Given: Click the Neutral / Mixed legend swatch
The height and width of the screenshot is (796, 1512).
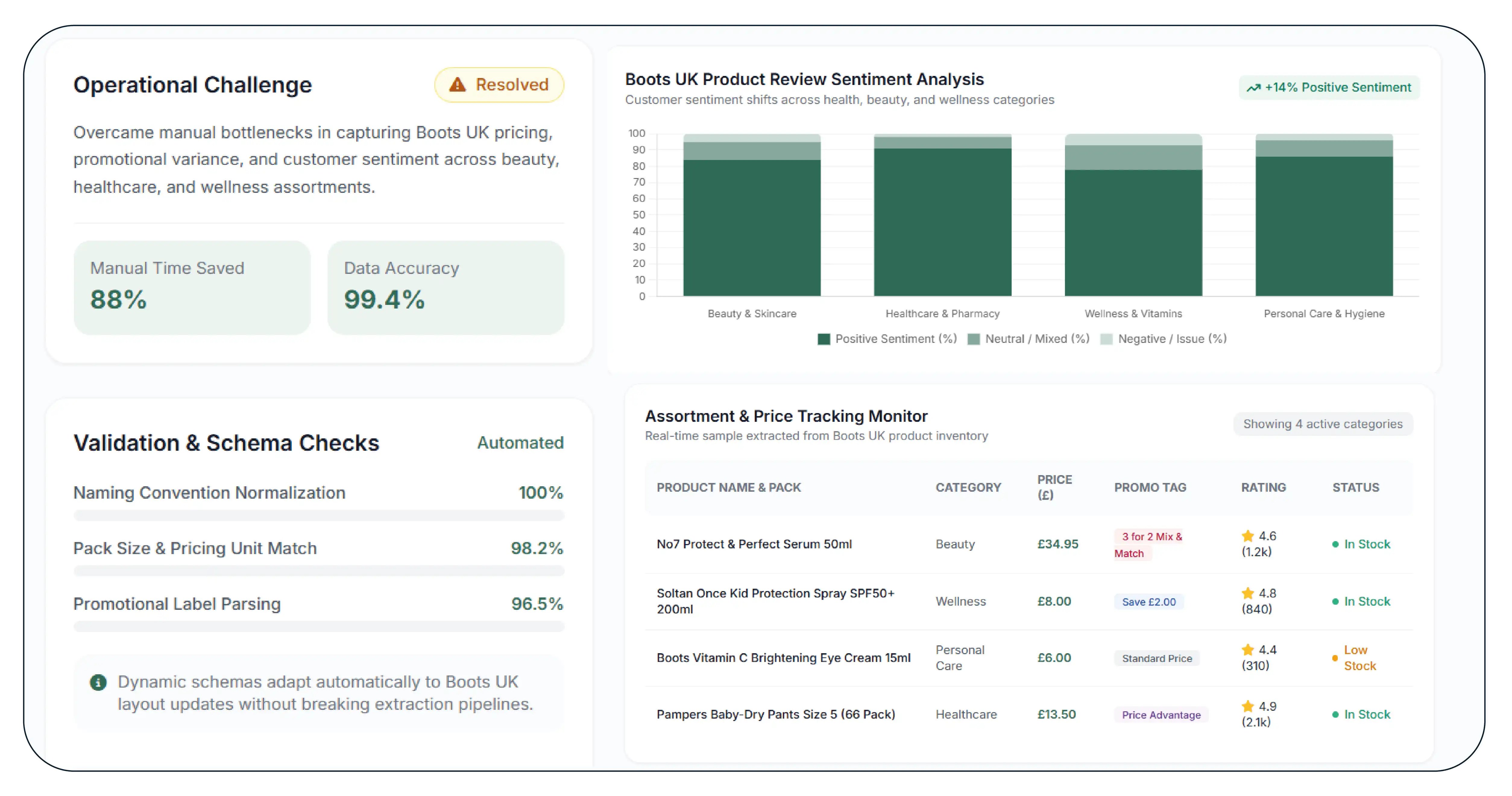Looking at the screenshot, I should click(x=973, y=339).
